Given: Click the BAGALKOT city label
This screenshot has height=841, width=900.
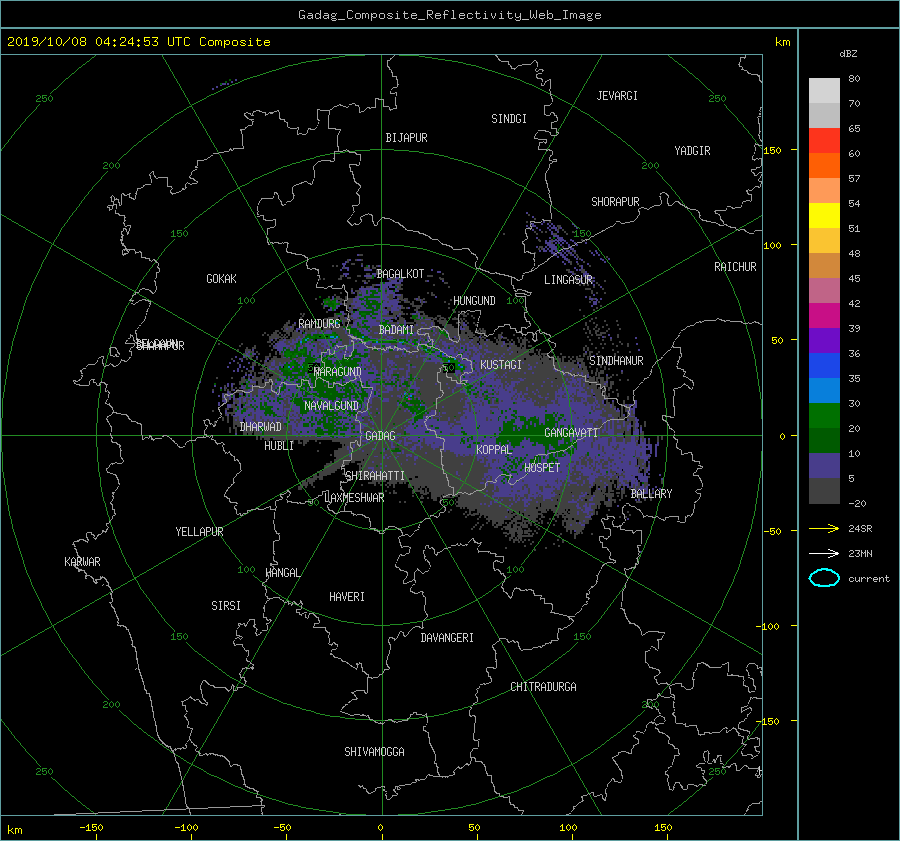Looking at the screenshot, I should pyautogui.click(x=400, y=274).
